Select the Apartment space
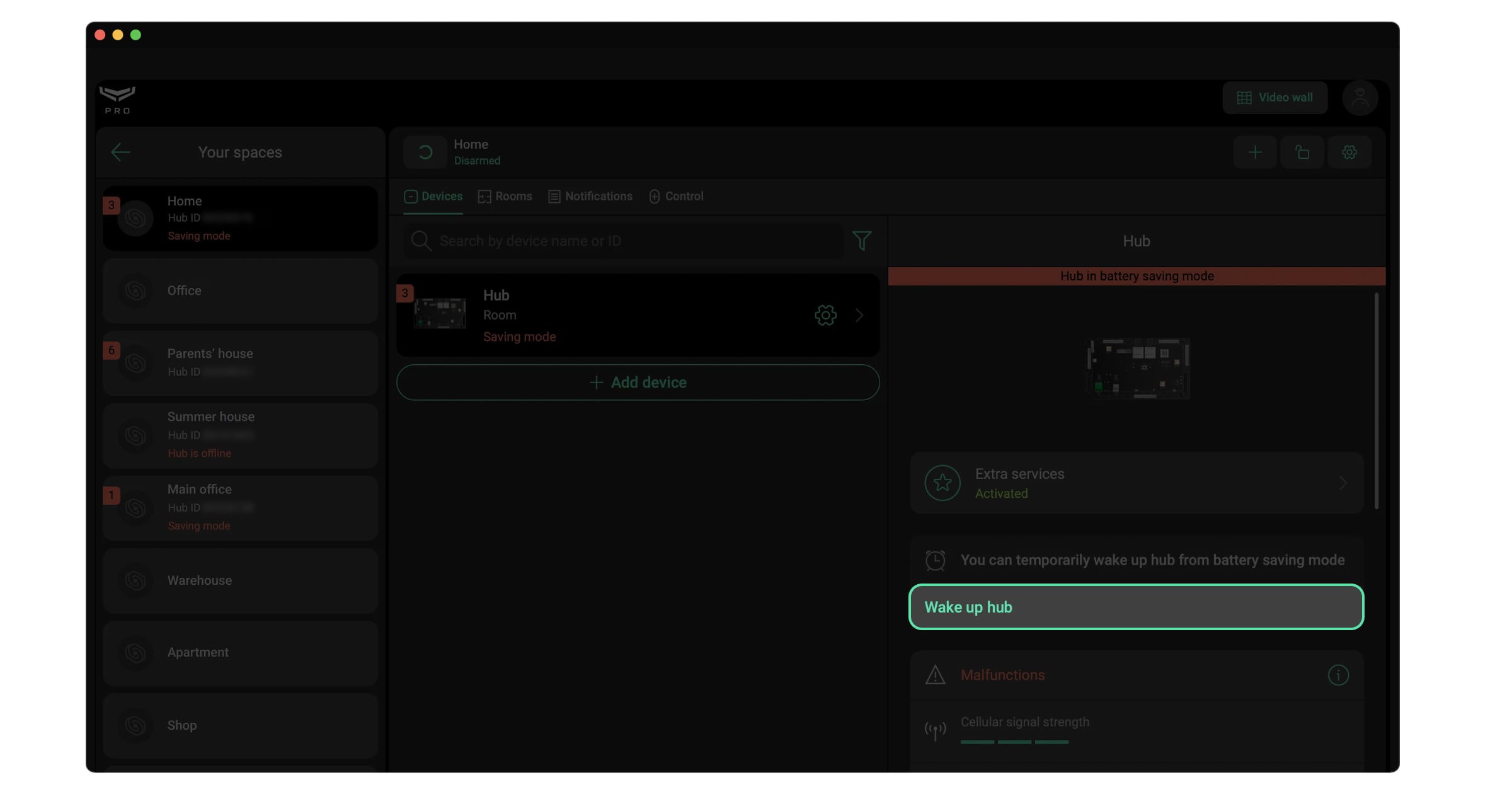Screen dimensions: 1512x794 241,653
